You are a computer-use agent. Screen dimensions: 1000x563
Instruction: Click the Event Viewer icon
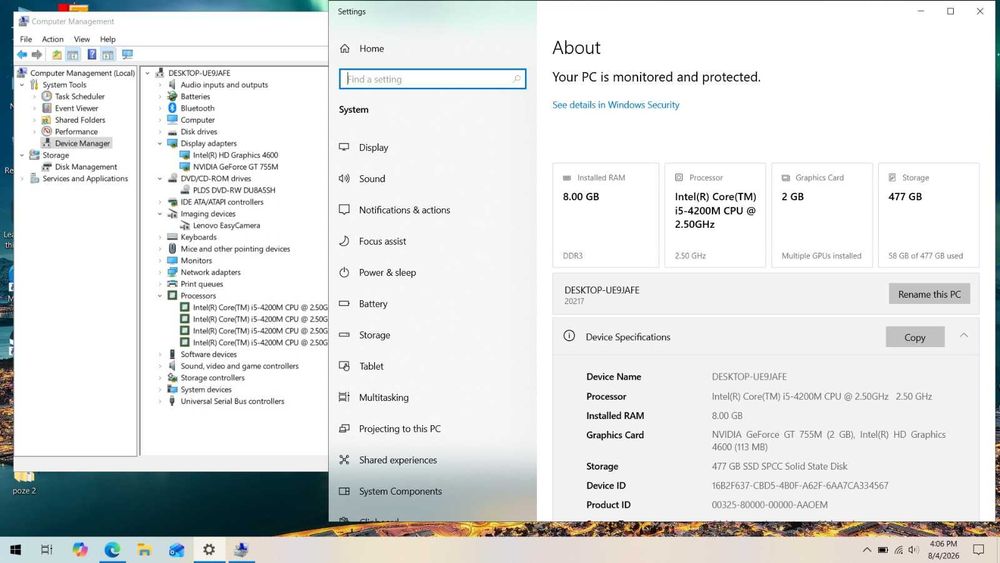(47, 108)
